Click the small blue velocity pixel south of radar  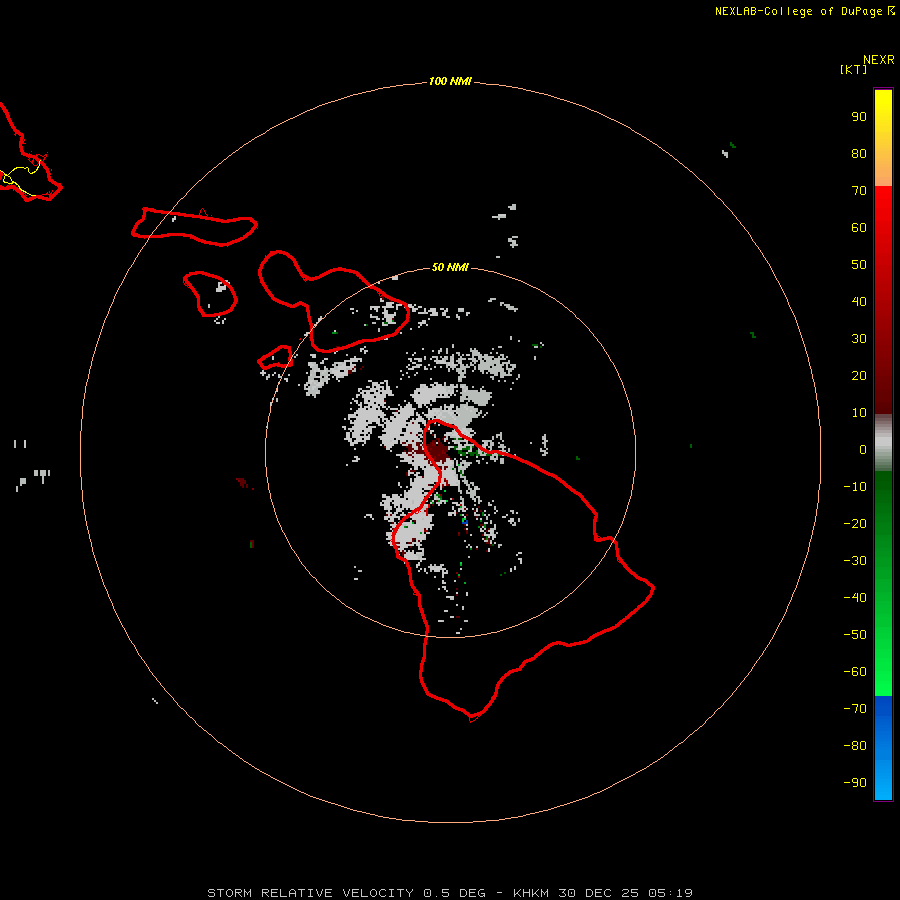[465, 522]
